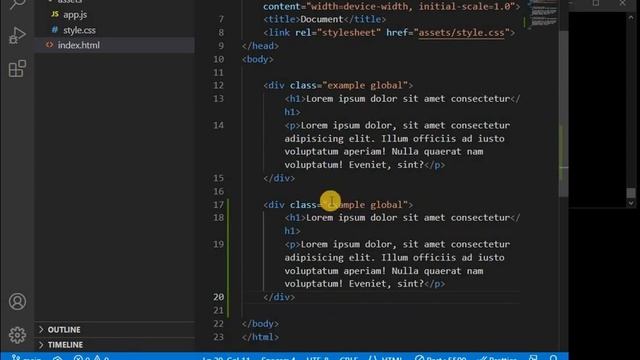Image resolution: width=640 pixels, height=360 pixels.
Task: Click the closing </html> tag
Action: pyautogui.click(x=260, y=337)
